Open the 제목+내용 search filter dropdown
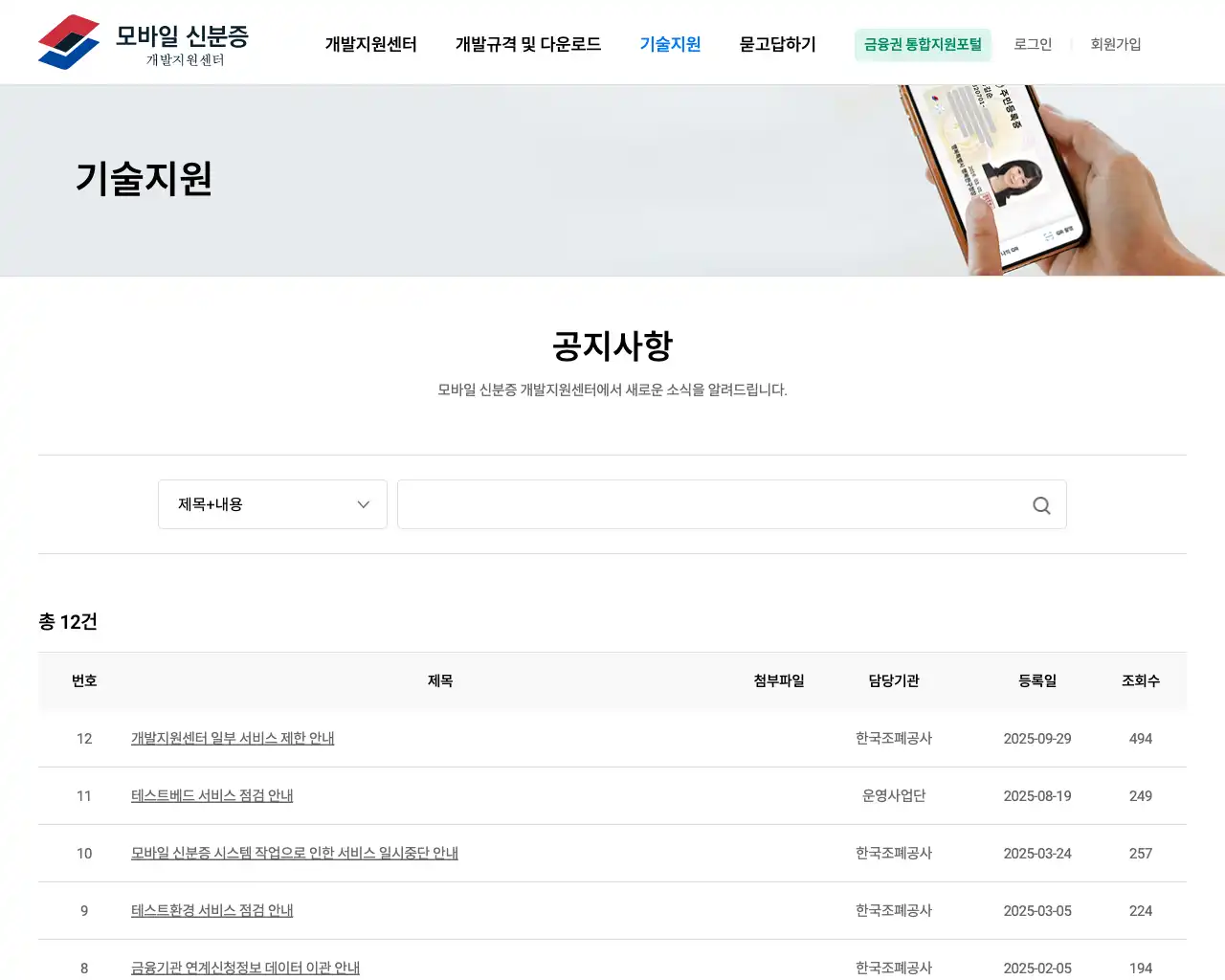Viewport: 1225px width, 980px height. tap(272, 504)
